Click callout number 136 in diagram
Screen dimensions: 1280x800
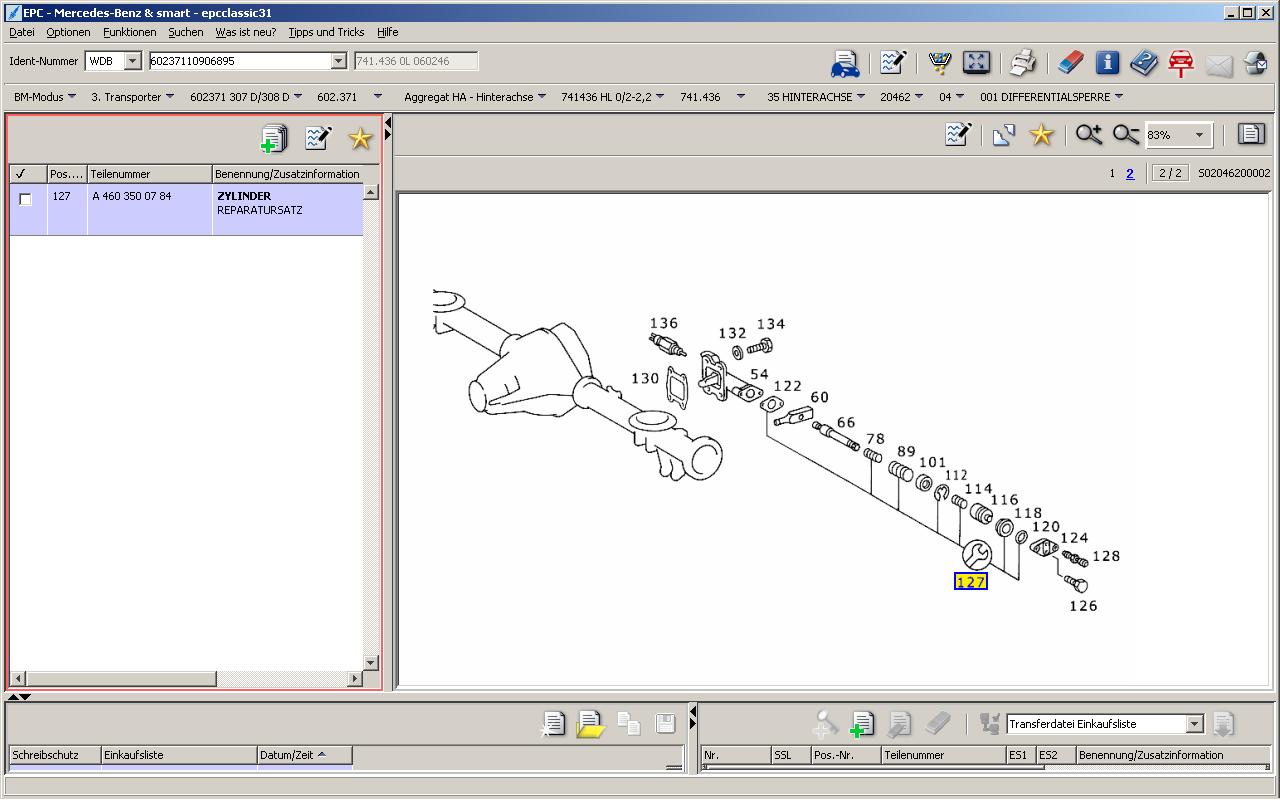tap(664, 323)
